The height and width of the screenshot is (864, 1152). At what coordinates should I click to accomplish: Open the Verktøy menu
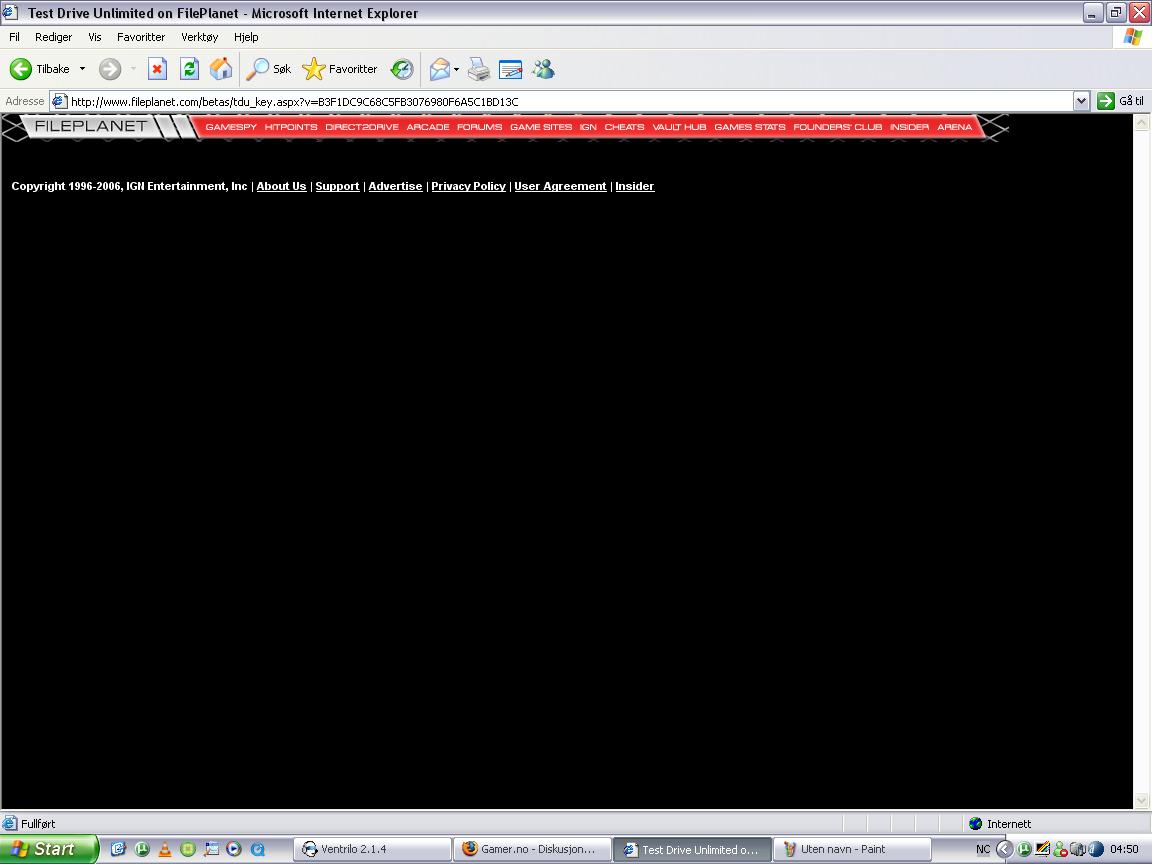[200, 37]
